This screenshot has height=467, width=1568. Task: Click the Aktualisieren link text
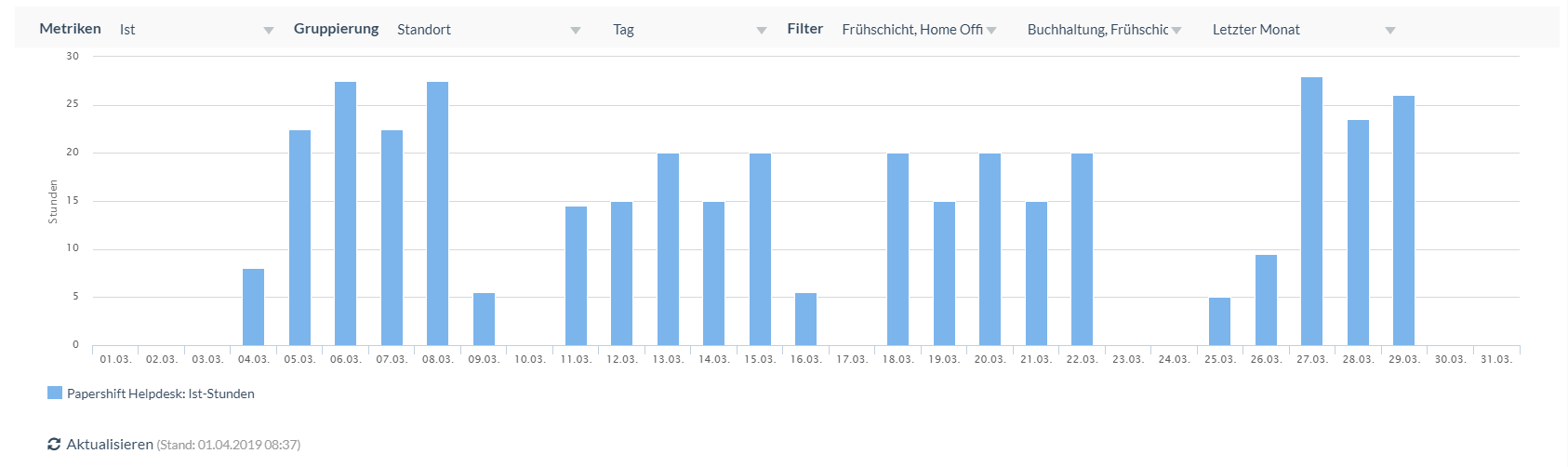(x=110, y=445)
